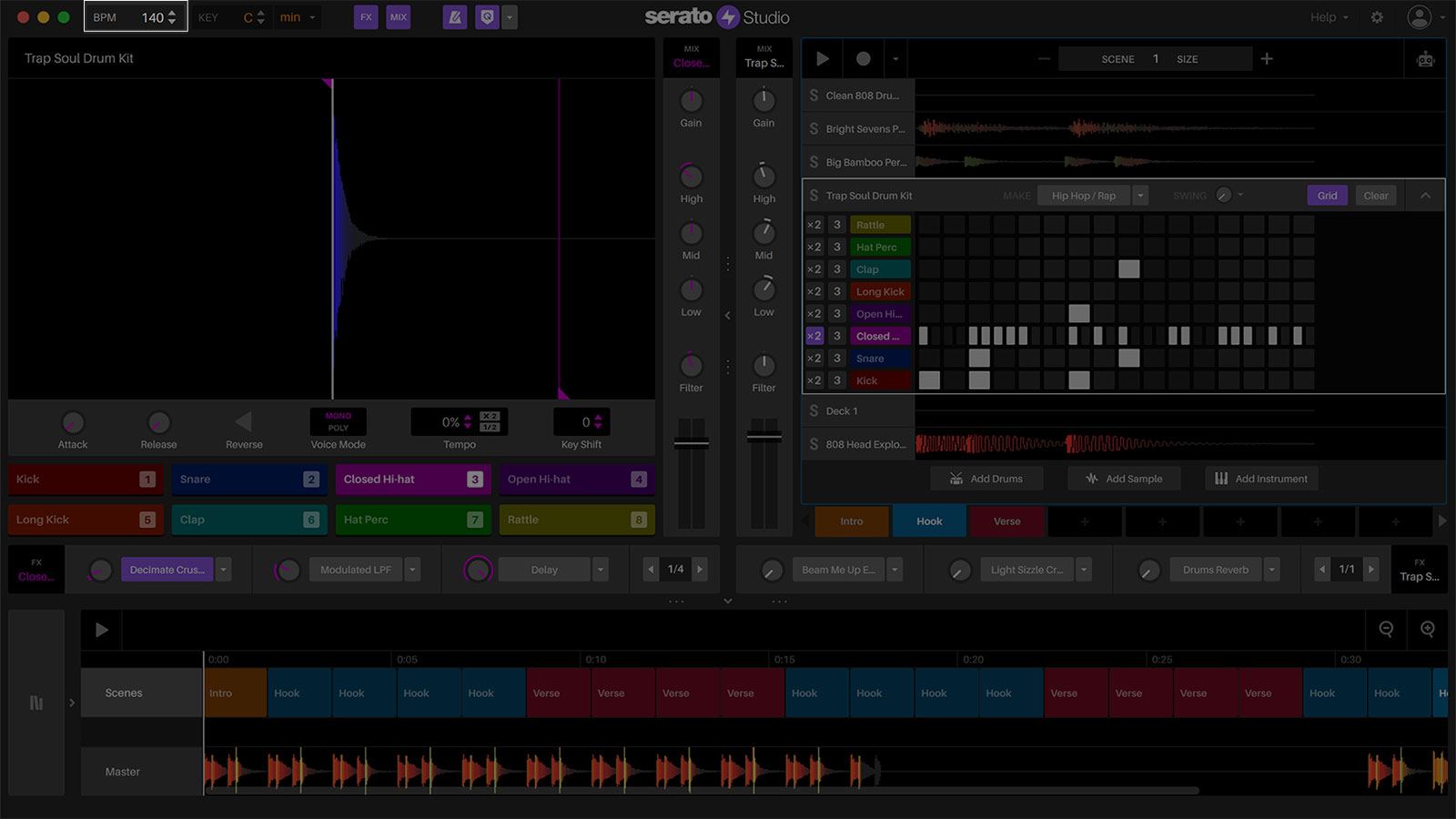
Task: Click the Attack knob
Action: (x=73, y=422)
